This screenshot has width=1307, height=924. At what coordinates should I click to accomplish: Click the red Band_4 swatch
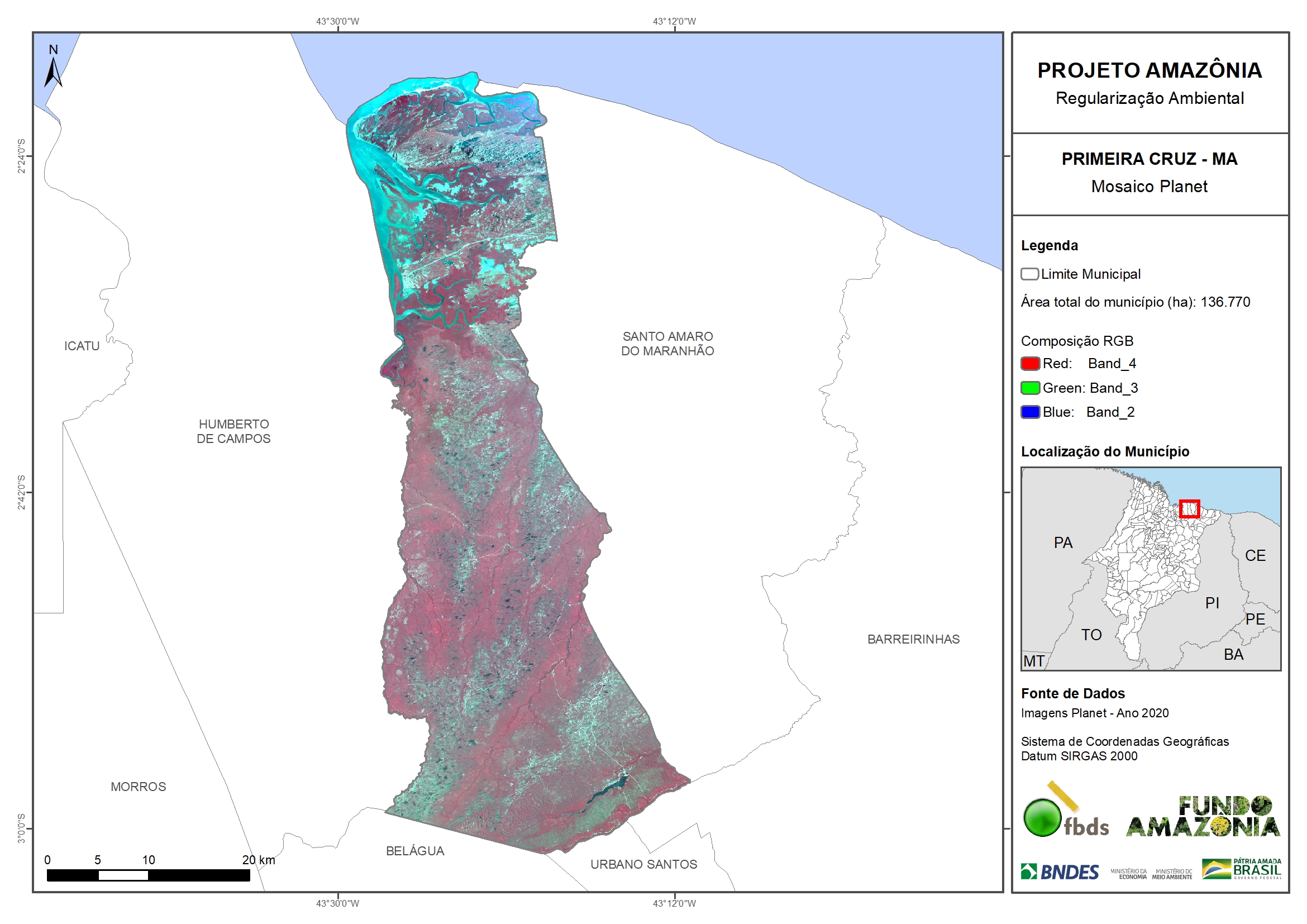[1030, 364]
